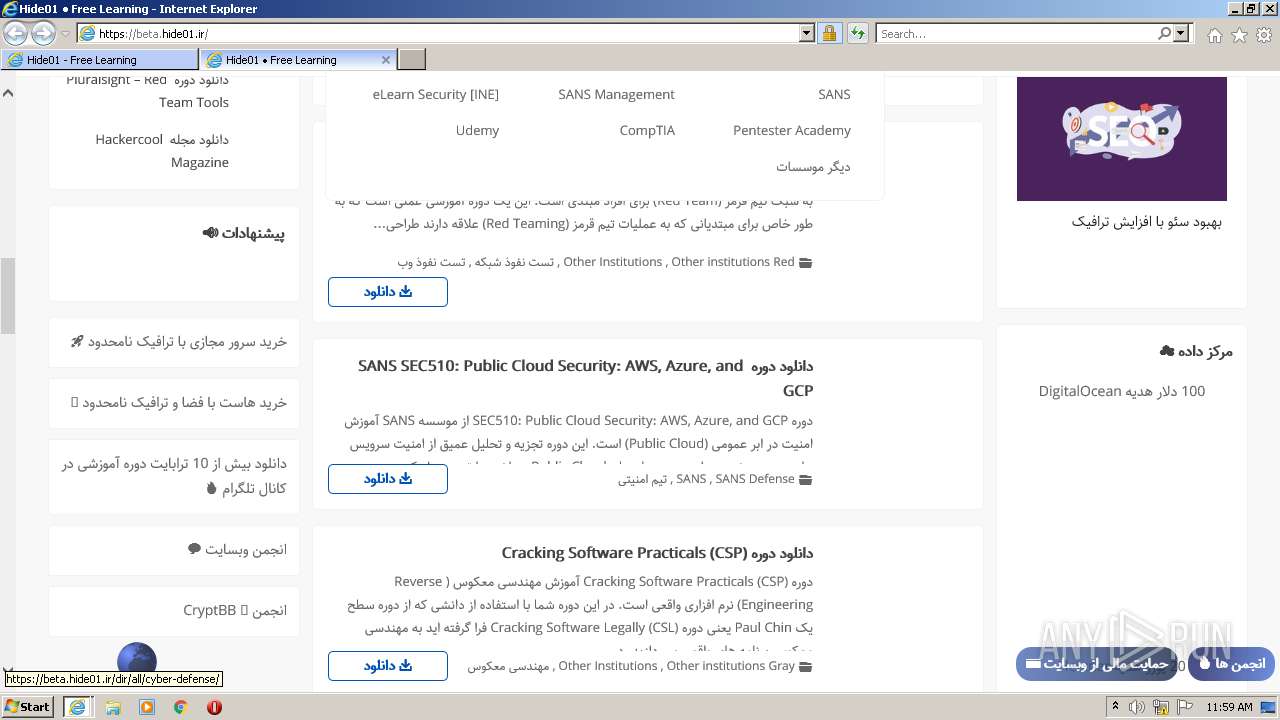Open the address bar history dropdown
The image size is (1280, 720).
click(x=807, y=34)
